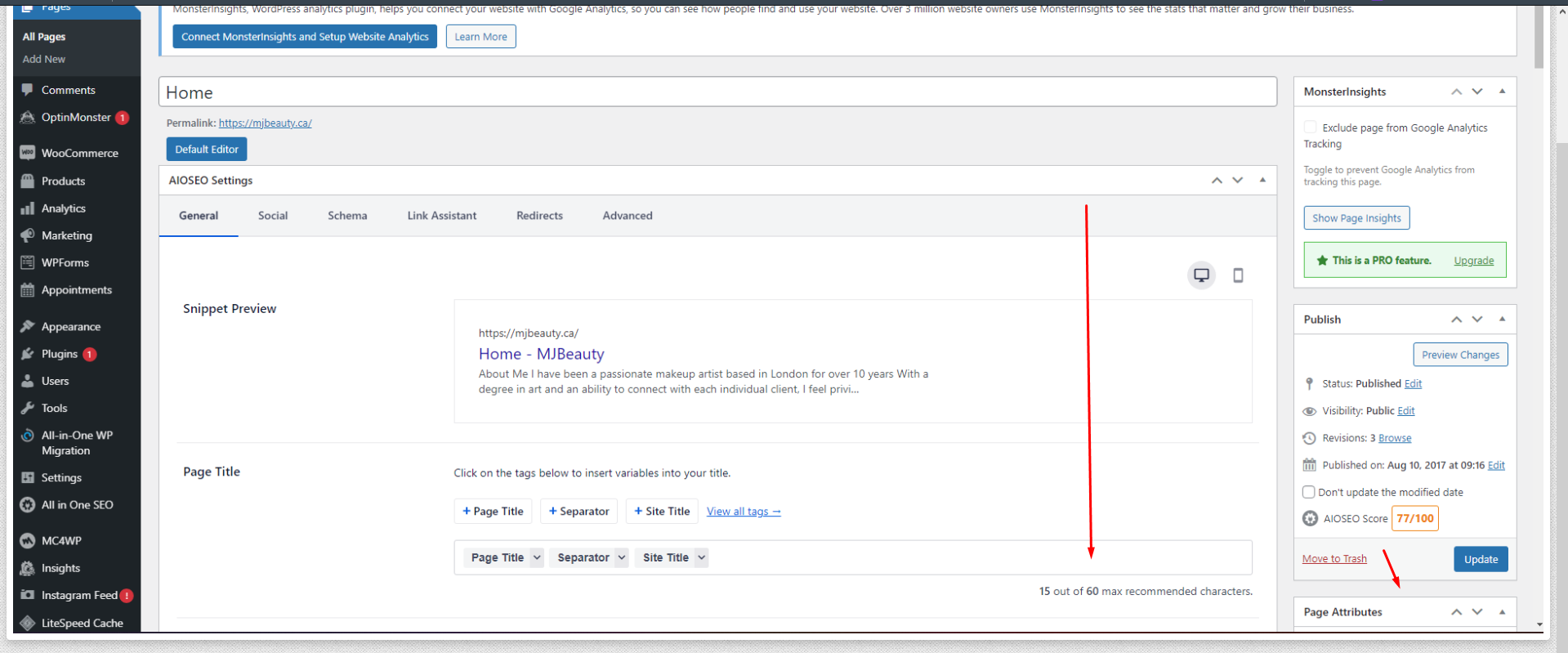Open the Page Title tag dropdown arrow

tap(537, 557)
